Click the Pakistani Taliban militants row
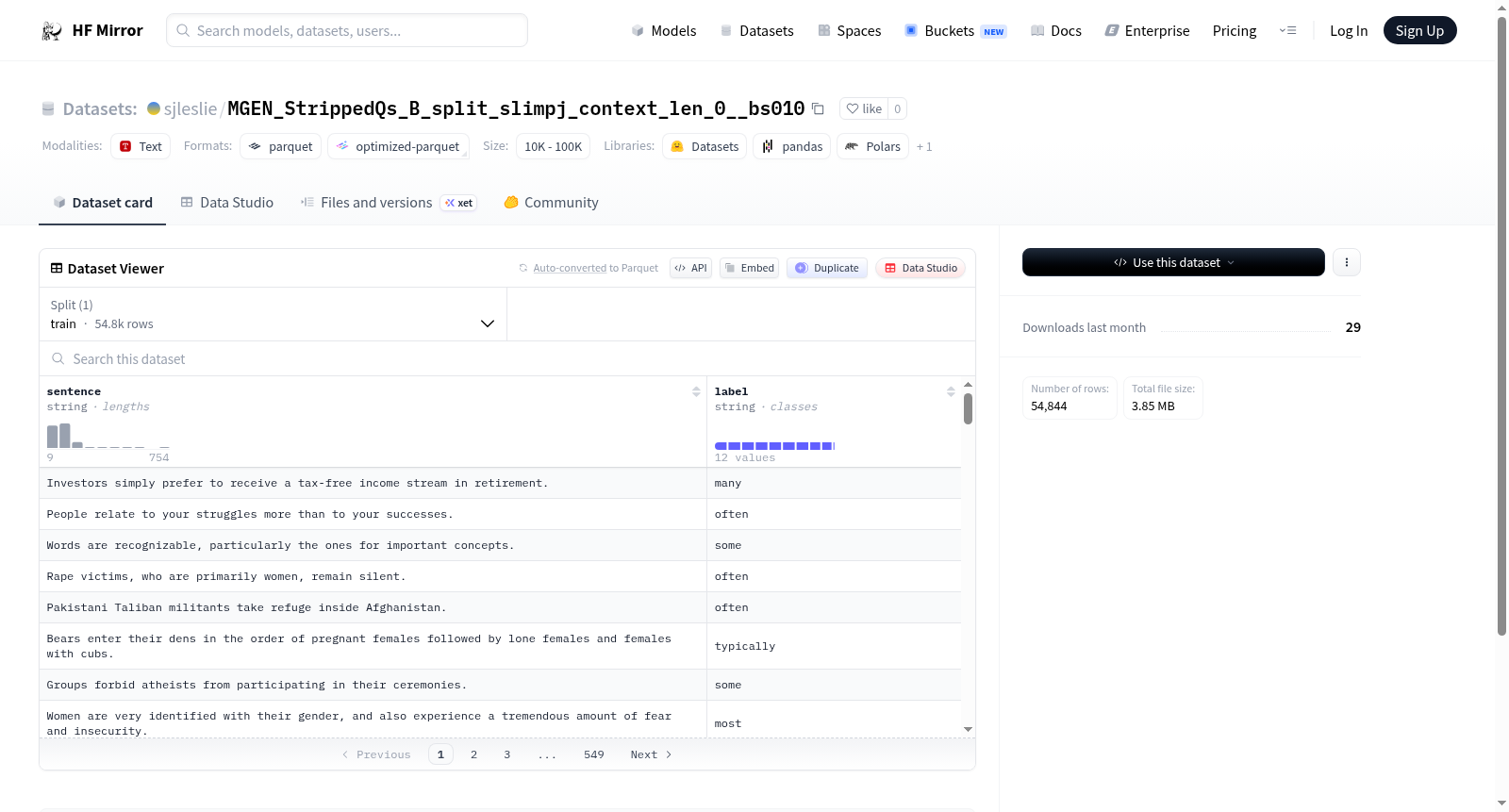This screenshot has width=1509, height=812. tap(500, 607)
